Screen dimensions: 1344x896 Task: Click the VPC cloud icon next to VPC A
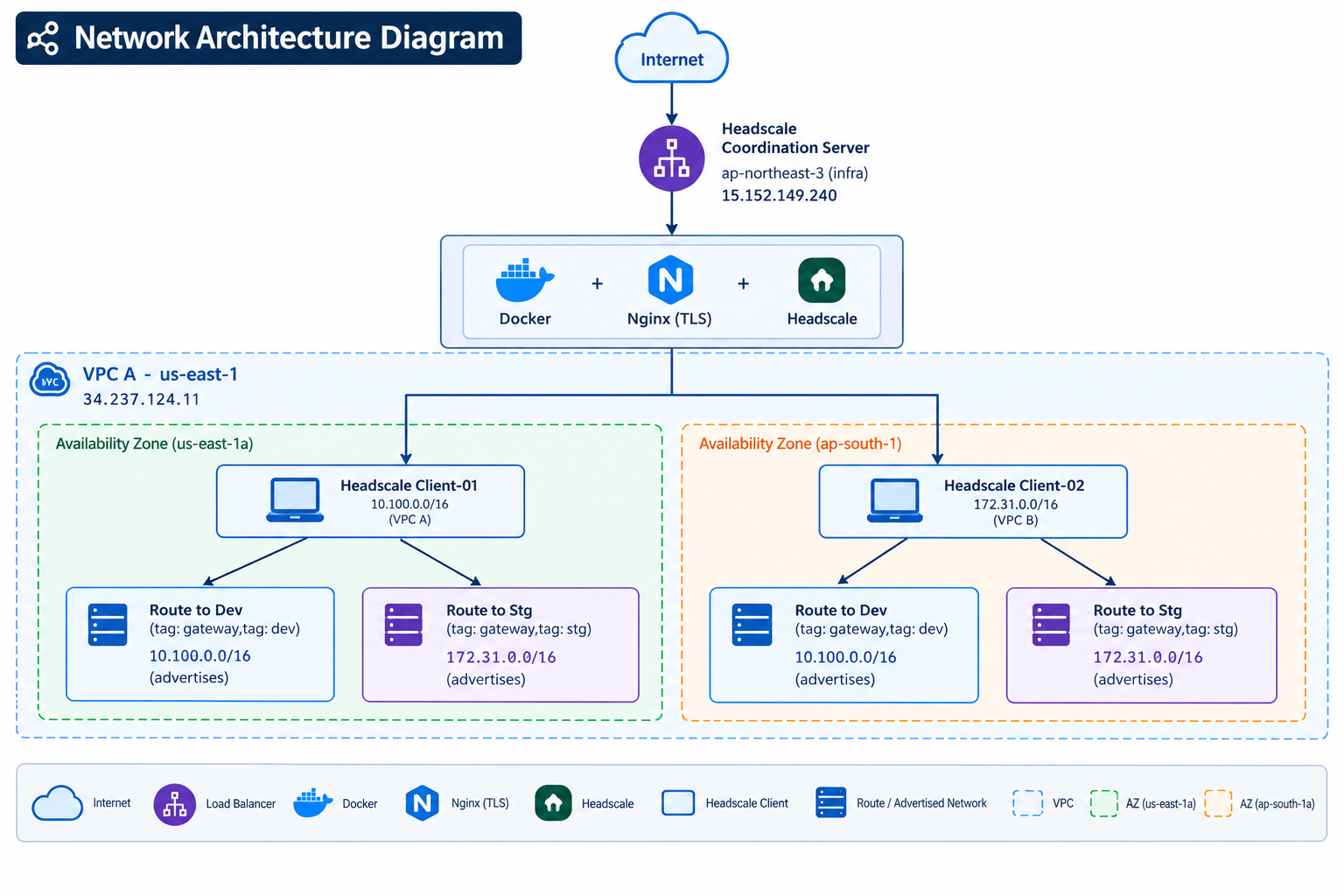tap(50, 381)
